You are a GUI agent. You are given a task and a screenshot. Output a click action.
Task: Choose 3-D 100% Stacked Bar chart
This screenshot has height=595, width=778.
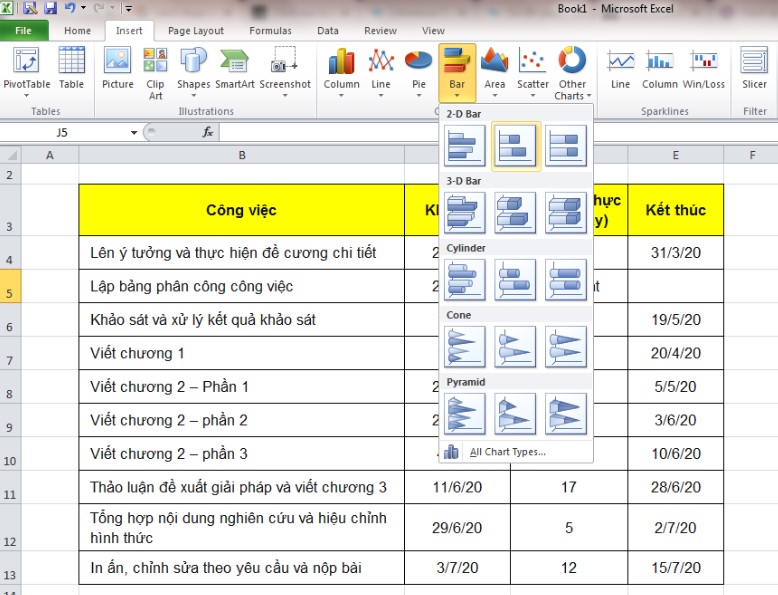[x=566, y=213]
